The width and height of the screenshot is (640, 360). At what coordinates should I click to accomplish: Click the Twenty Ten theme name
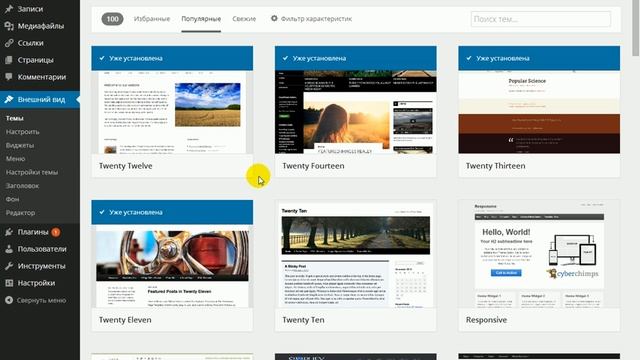pyautogui.click(x=303, y=320)
